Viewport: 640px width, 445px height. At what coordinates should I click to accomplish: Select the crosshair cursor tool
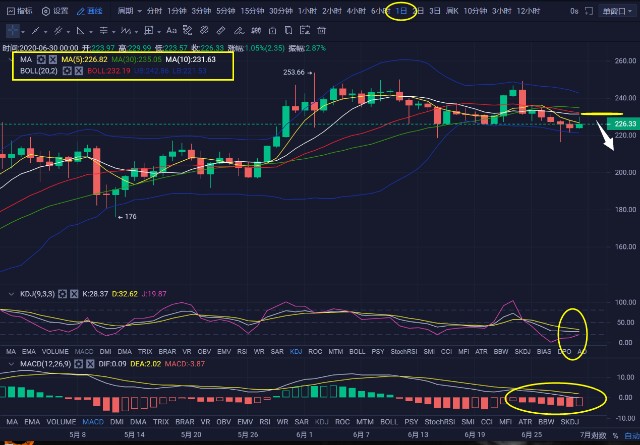coord(13,31)
